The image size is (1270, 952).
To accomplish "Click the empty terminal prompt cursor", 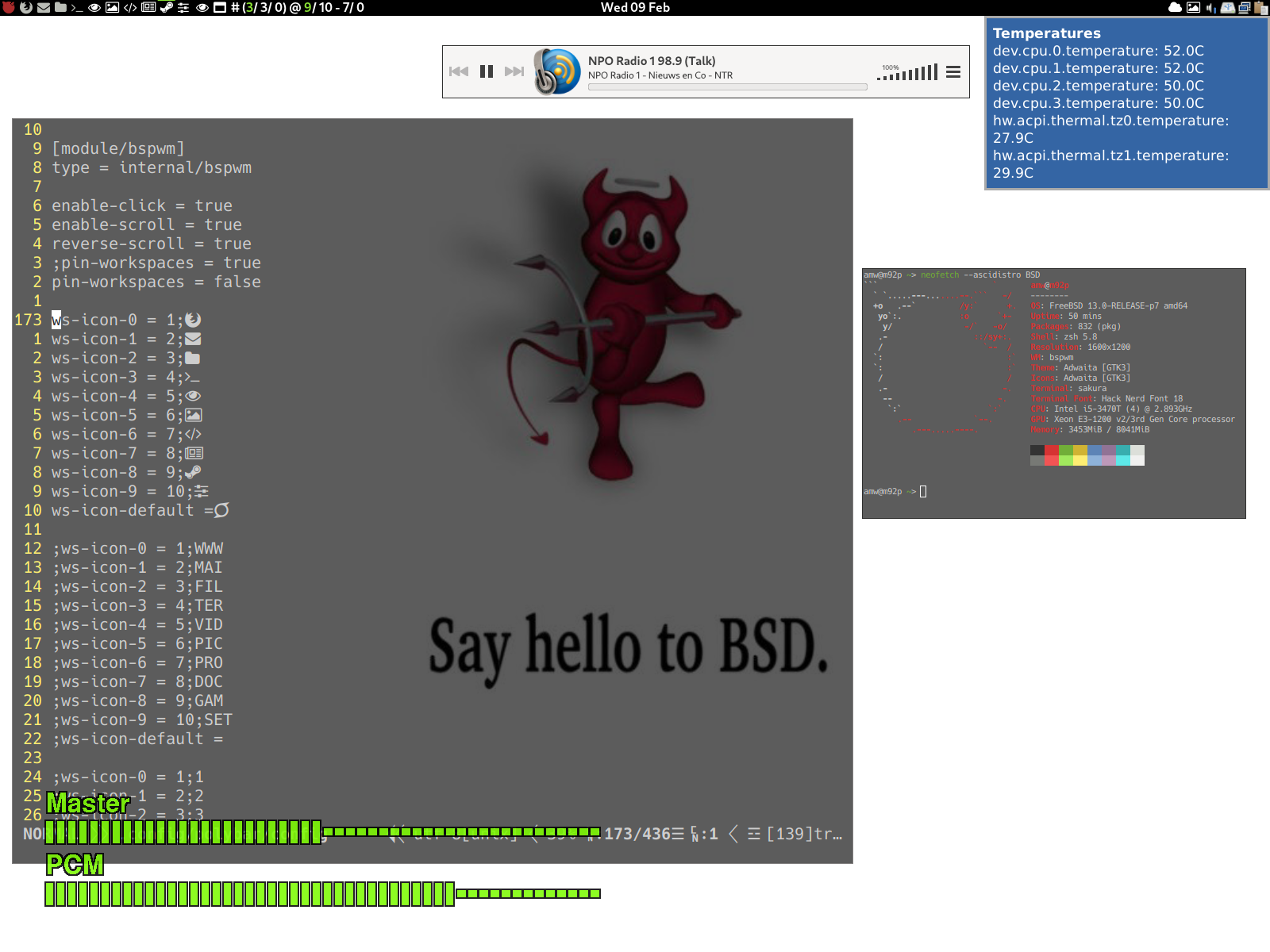I will 923,491.
